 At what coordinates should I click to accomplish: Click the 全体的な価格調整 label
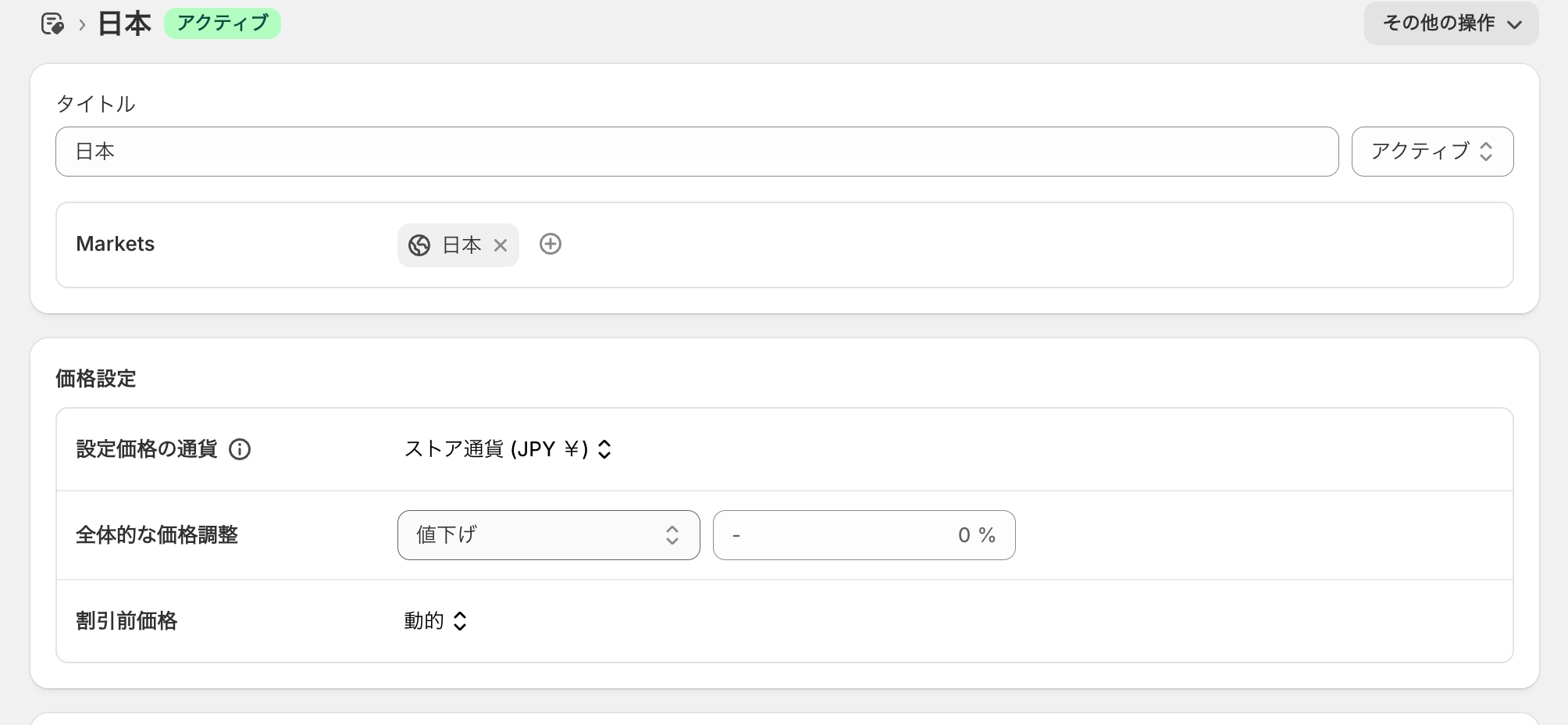157,535
